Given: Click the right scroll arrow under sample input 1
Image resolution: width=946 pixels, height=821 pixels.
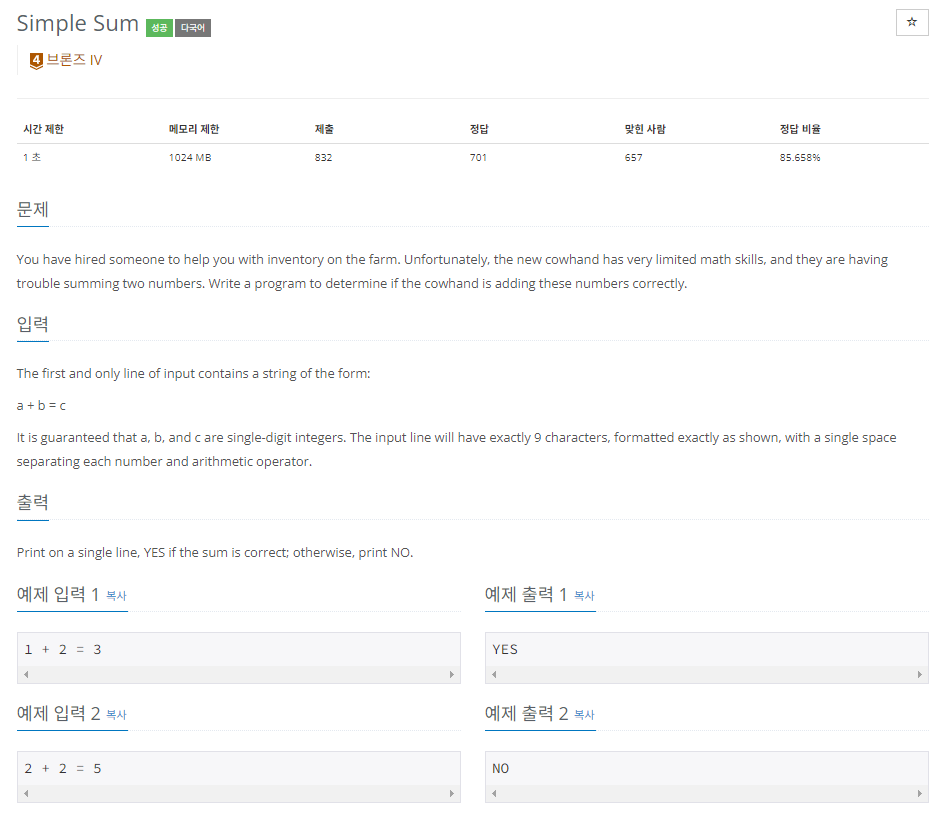Looking at the screenshot, I should (453, 673).
